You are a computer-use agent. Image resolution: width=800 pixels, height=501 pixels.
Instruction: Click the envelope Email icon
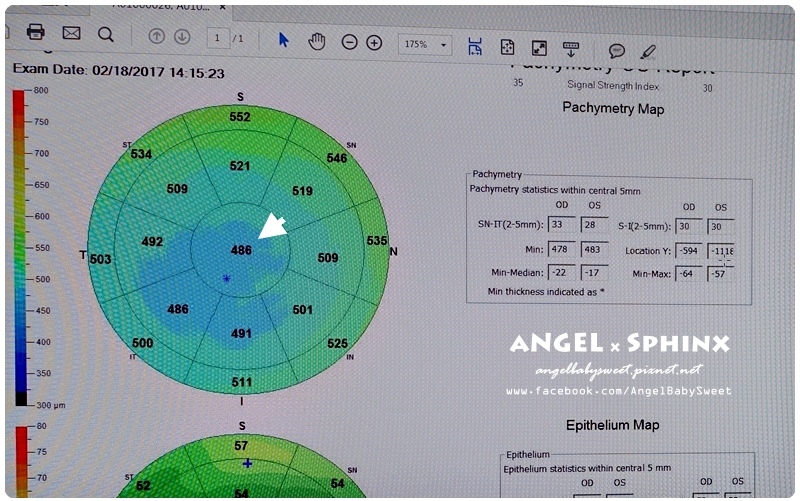click(71, 33)
